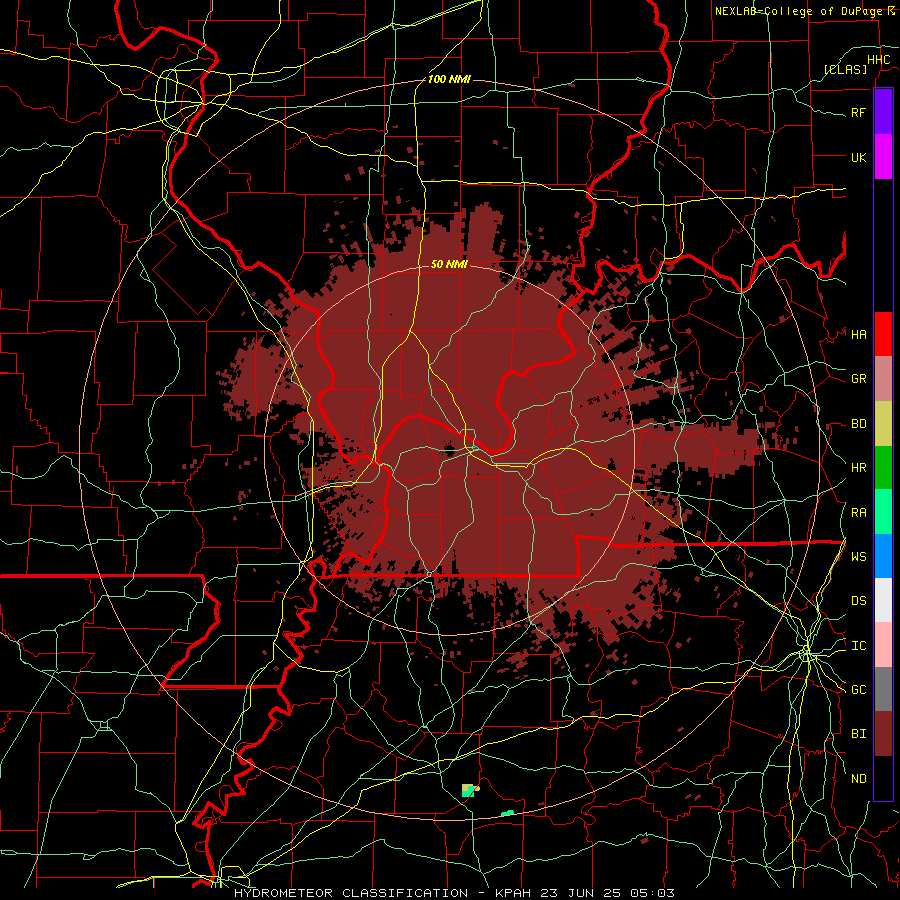This screenshot has height=900, width=900.
Task: Click the 'RA' legend label text
Action: [858, 513]
